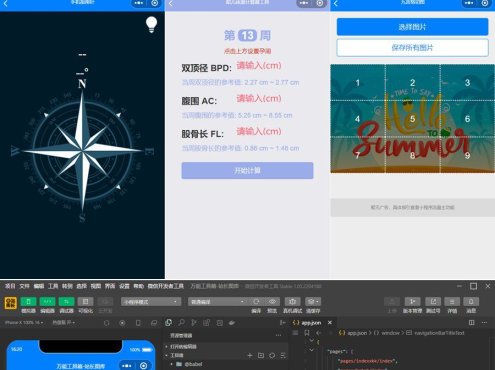Go back from the compass mini program
Screen dimensions: 495x370
coord(5,4)
